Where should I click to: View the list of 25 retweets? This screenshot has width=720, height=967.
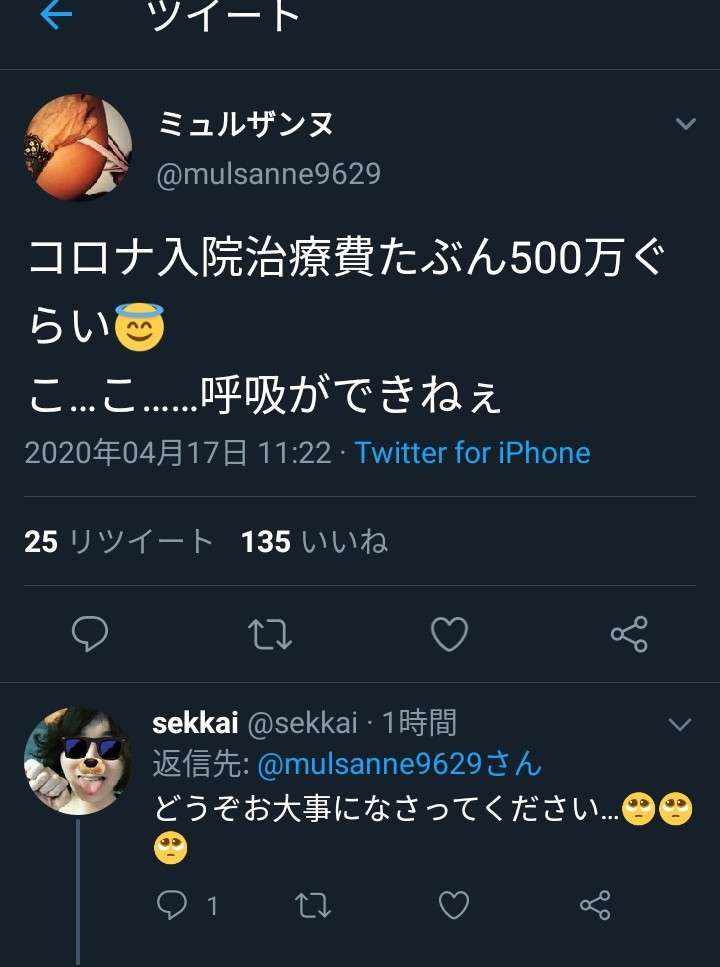(x=119, y=542)
